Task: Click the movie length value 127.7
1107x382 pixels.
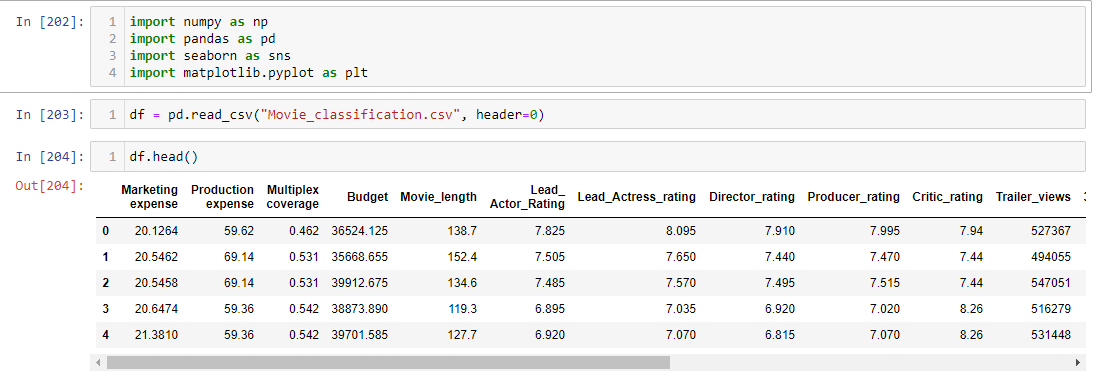Action: click(462, 335)
